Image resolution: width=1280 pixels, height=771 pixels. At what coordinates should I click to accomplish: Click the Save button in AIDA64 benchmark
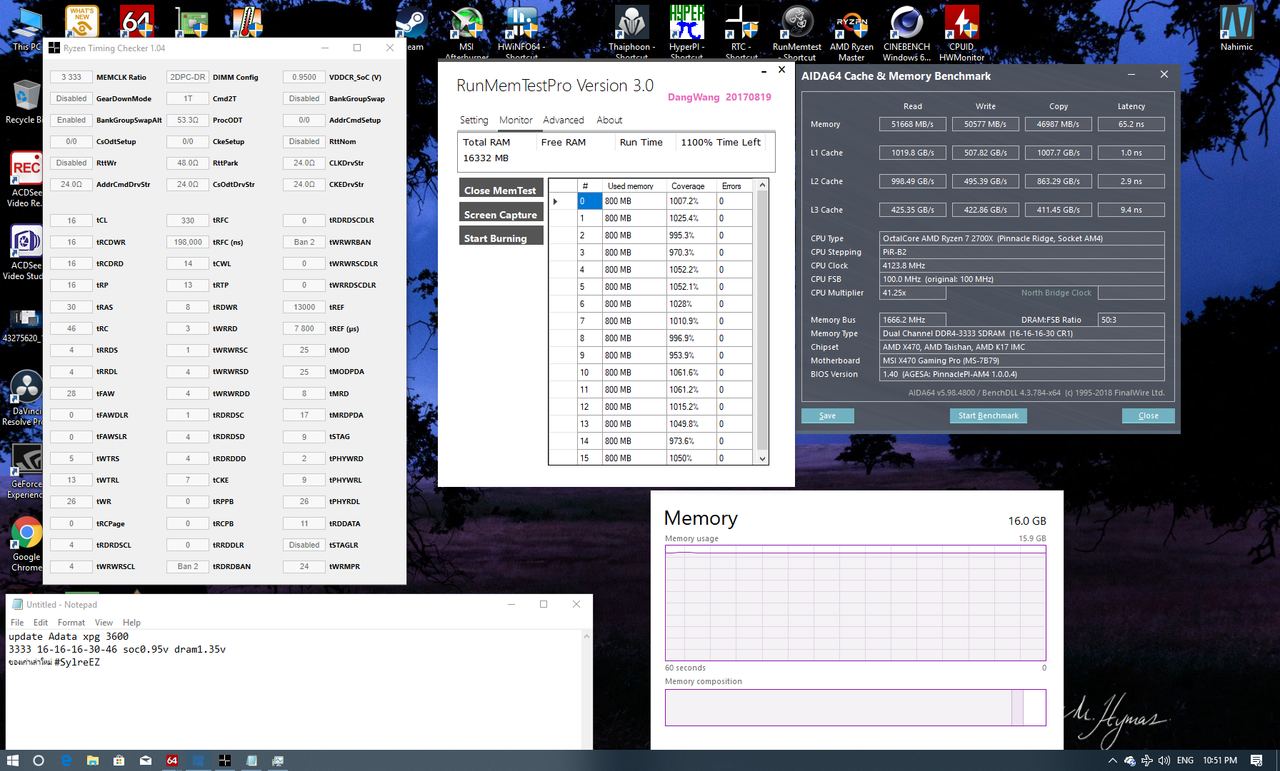[827, 415]
